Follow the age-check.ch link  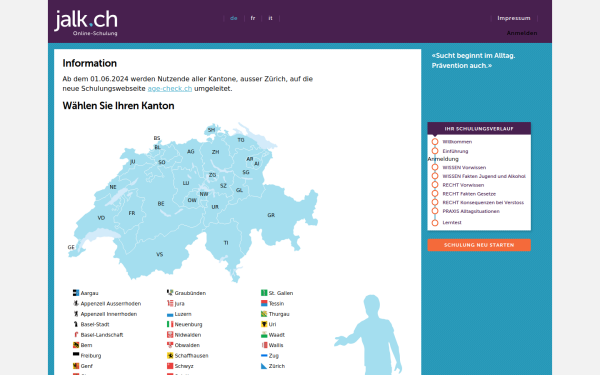170,88
